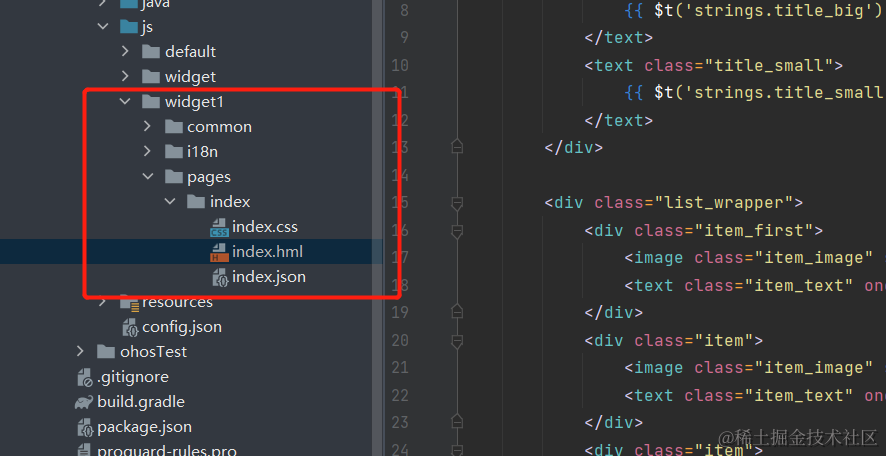Image resolution: width=886 pixels, height=456 pixels.
Task: Click the closing </div> on line 13
Action: coord(574,147)
